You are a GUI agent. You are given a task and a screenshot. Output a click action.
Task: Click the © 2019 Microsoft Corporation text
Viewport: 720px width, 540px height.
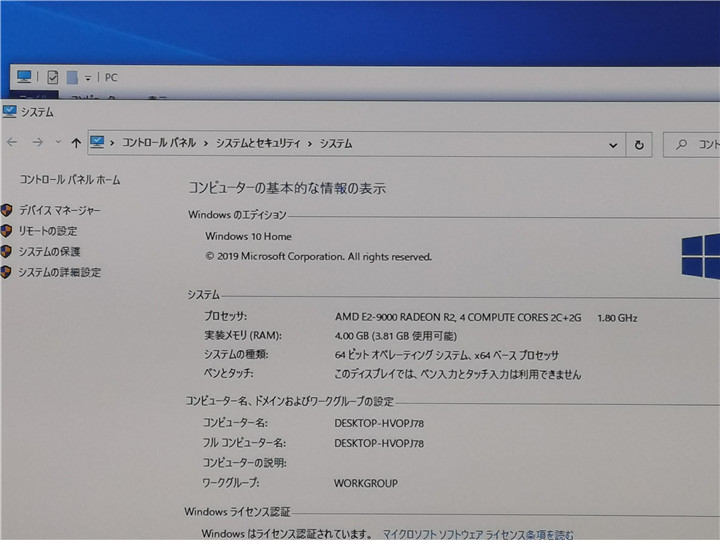tap(319, 257)
